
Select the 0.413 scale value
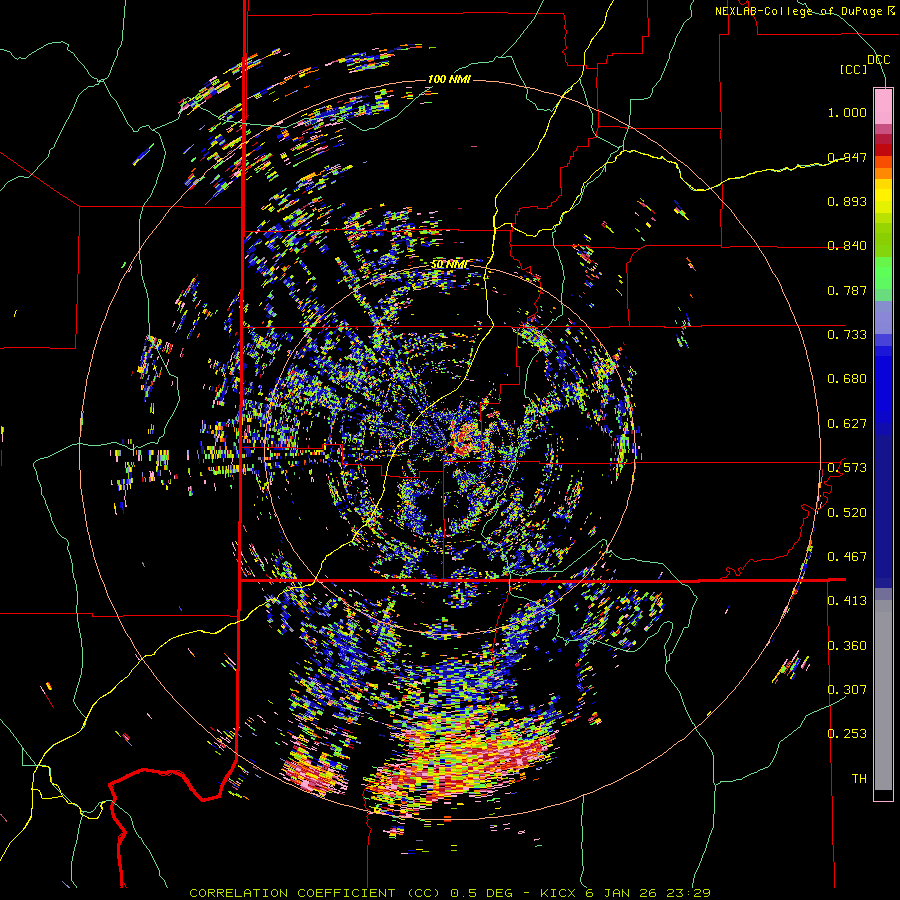[847, 601]
